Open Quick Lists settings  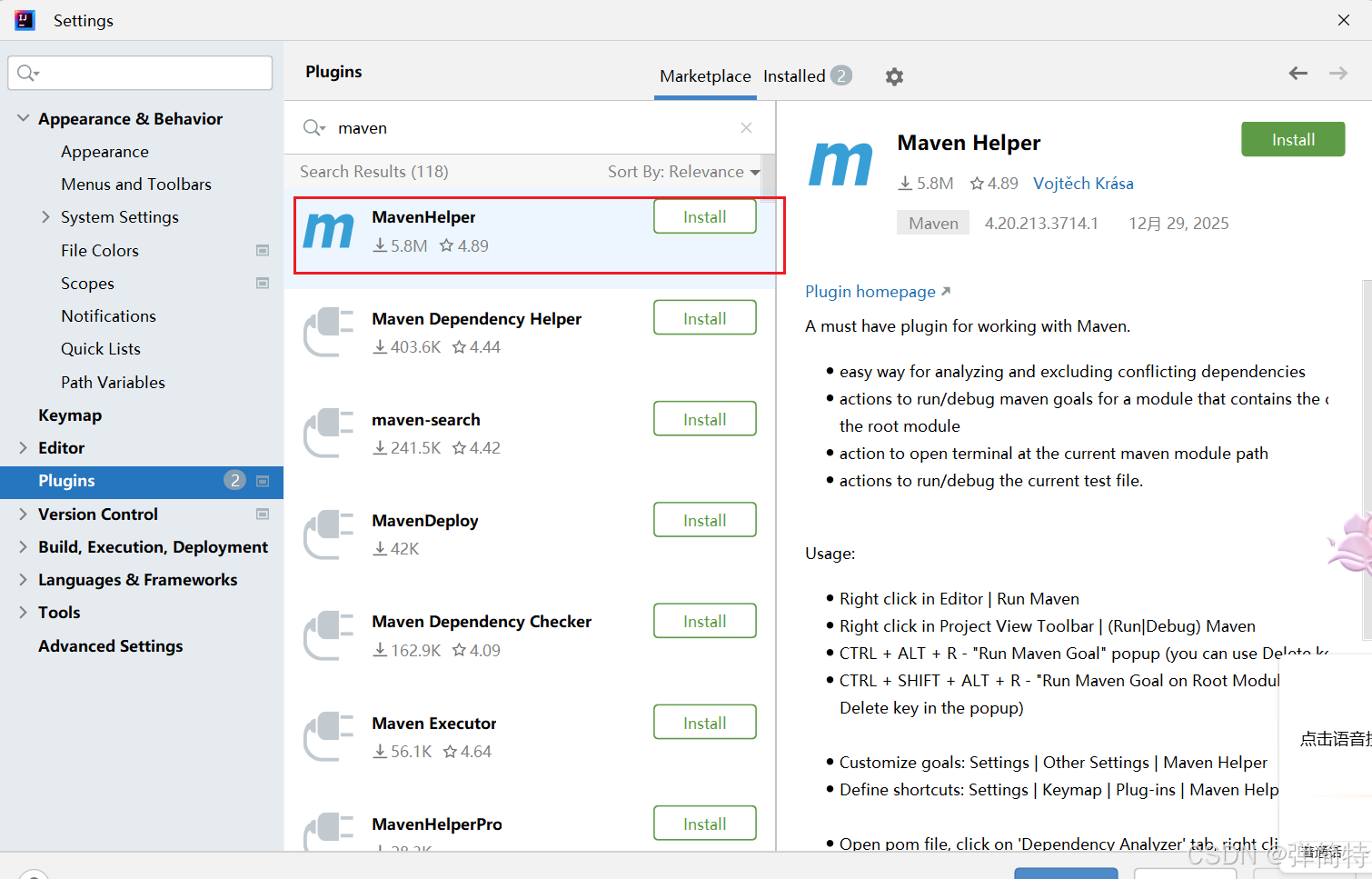[x=101, y=349]
